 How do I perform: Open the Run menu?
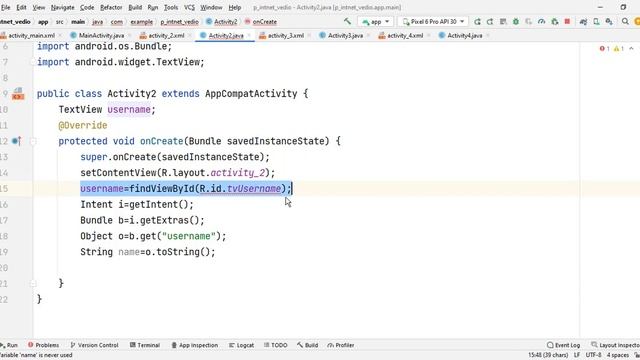(153, 7)
